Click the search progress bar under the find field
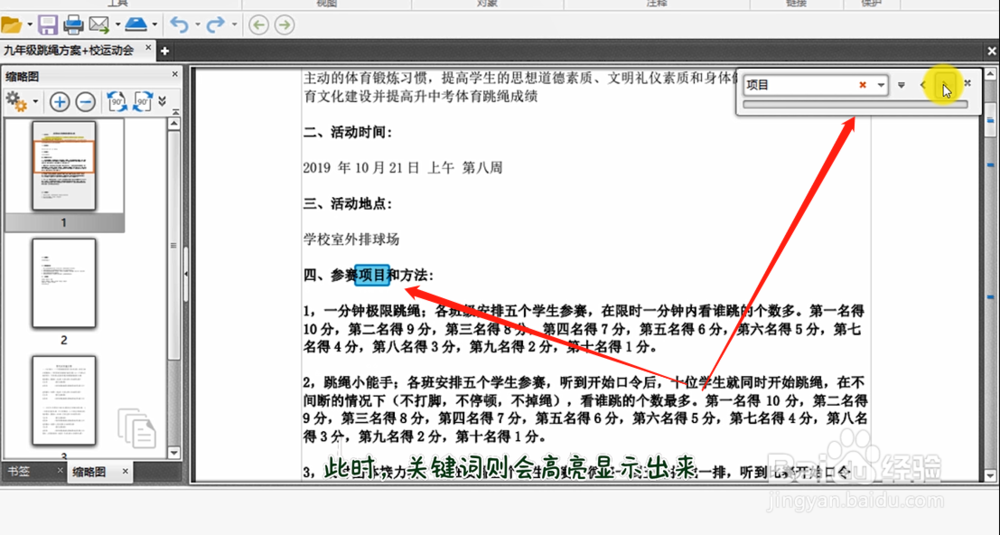Image resolution: width=1000 pixels, height=535 pixels. point(855,104)
